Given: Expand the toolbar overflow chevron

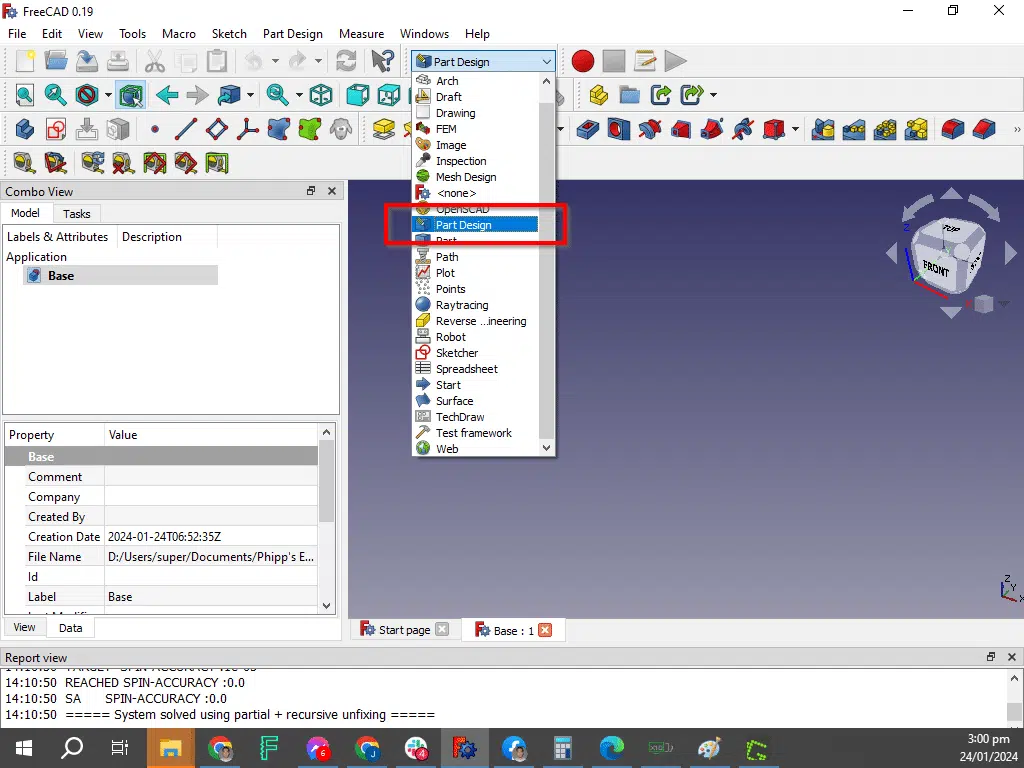Looking at the screenshot, I should click(1016, 129).
